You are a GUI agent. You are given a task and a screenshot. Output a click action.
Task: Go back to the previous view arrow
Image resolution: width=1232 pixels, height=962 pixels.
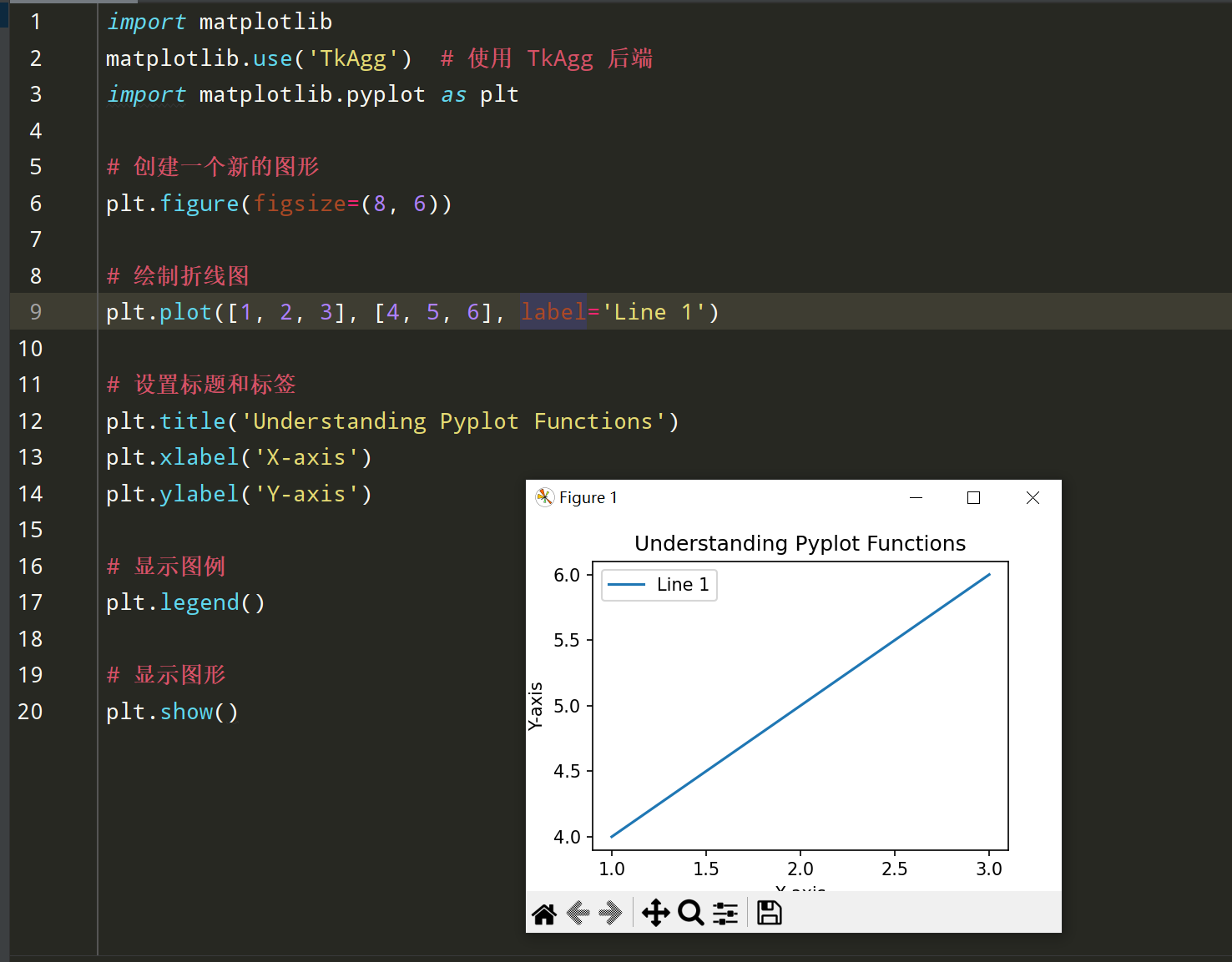[x=578, y=914]
